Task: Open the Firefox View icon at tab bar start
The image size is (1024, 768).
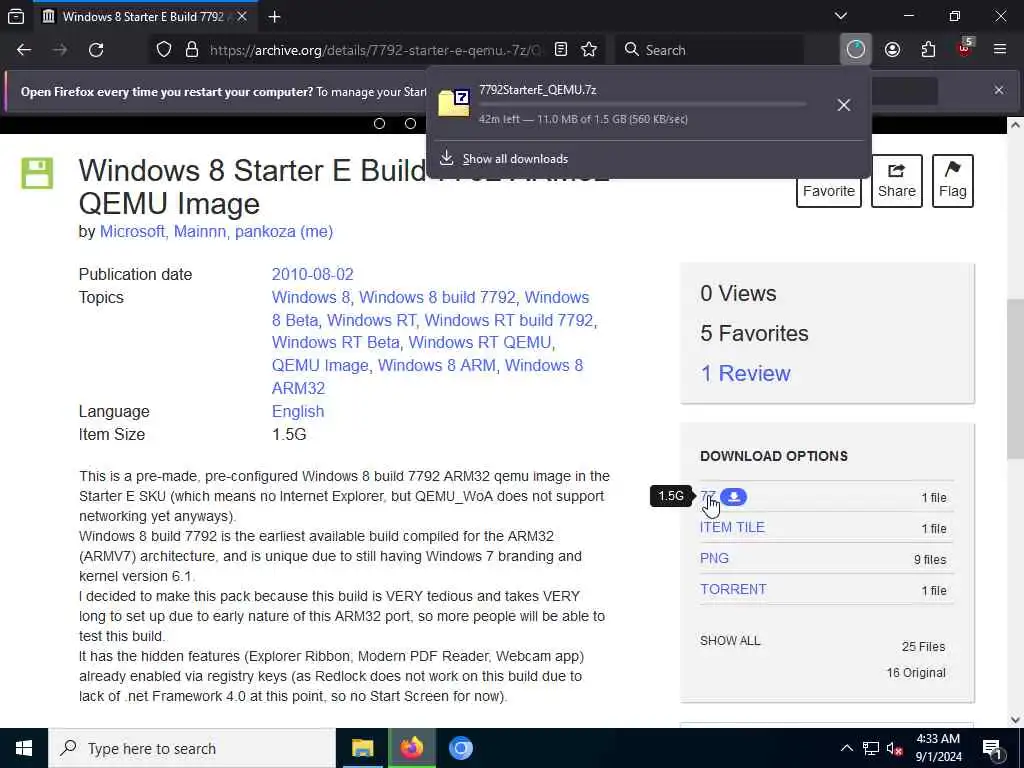Action: (x=16, y=16)
